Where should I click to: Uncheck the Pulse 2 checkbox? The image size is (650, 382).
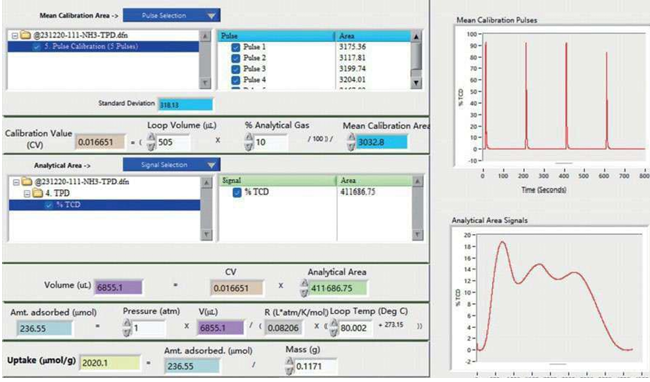[x=236, y=58]
